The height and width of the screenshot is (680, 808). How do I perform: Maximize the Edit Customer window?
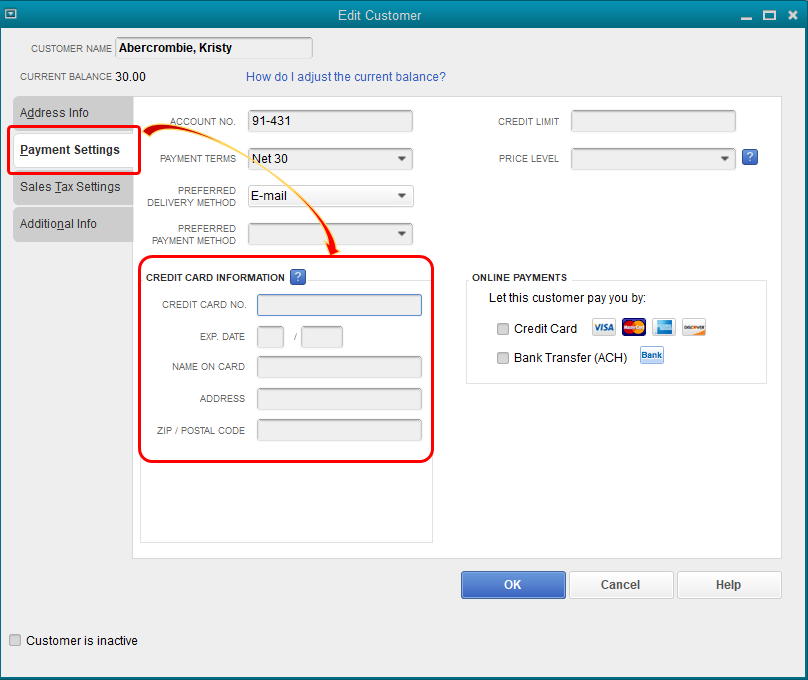(x=769, y=15)
